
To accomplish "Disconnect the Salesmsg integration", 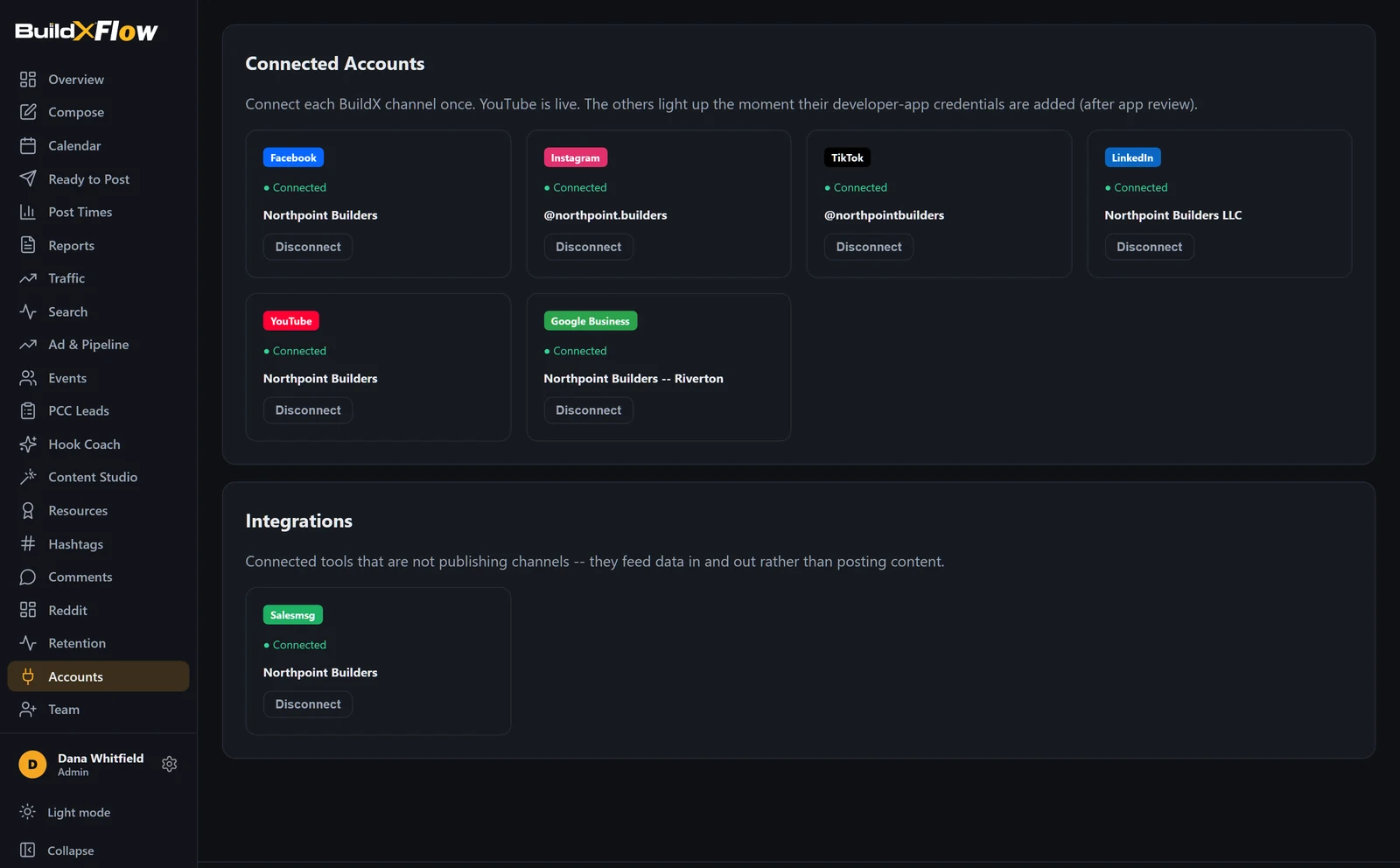I will click(308, 704).
